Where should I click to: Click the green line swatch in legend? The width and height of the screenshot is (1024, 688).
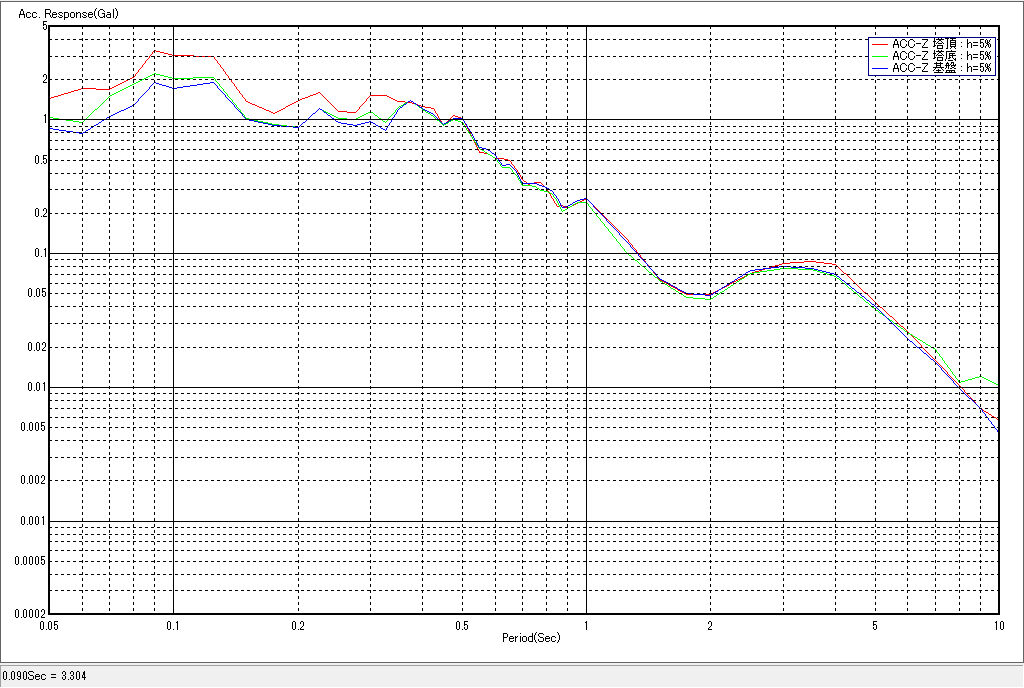879,56
